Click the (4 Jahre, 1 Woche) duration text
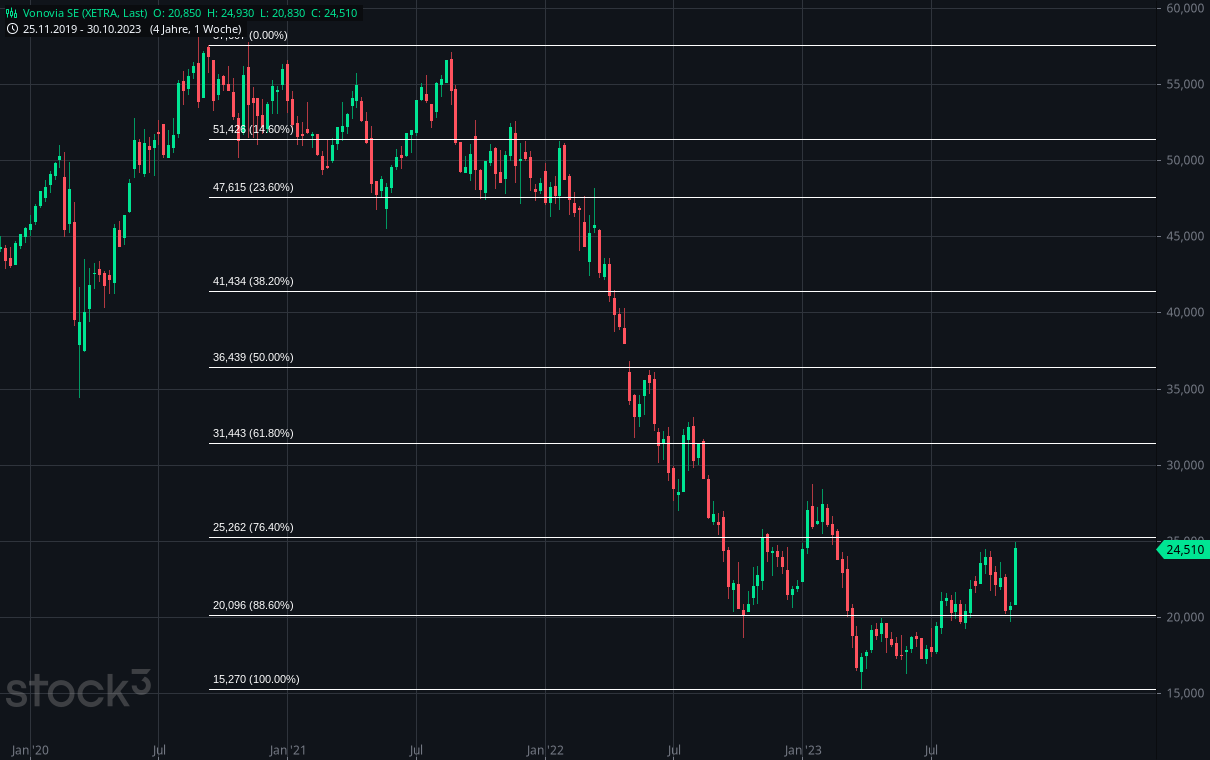The height and width of the screenshot is (760, 1210). (195, 29)
